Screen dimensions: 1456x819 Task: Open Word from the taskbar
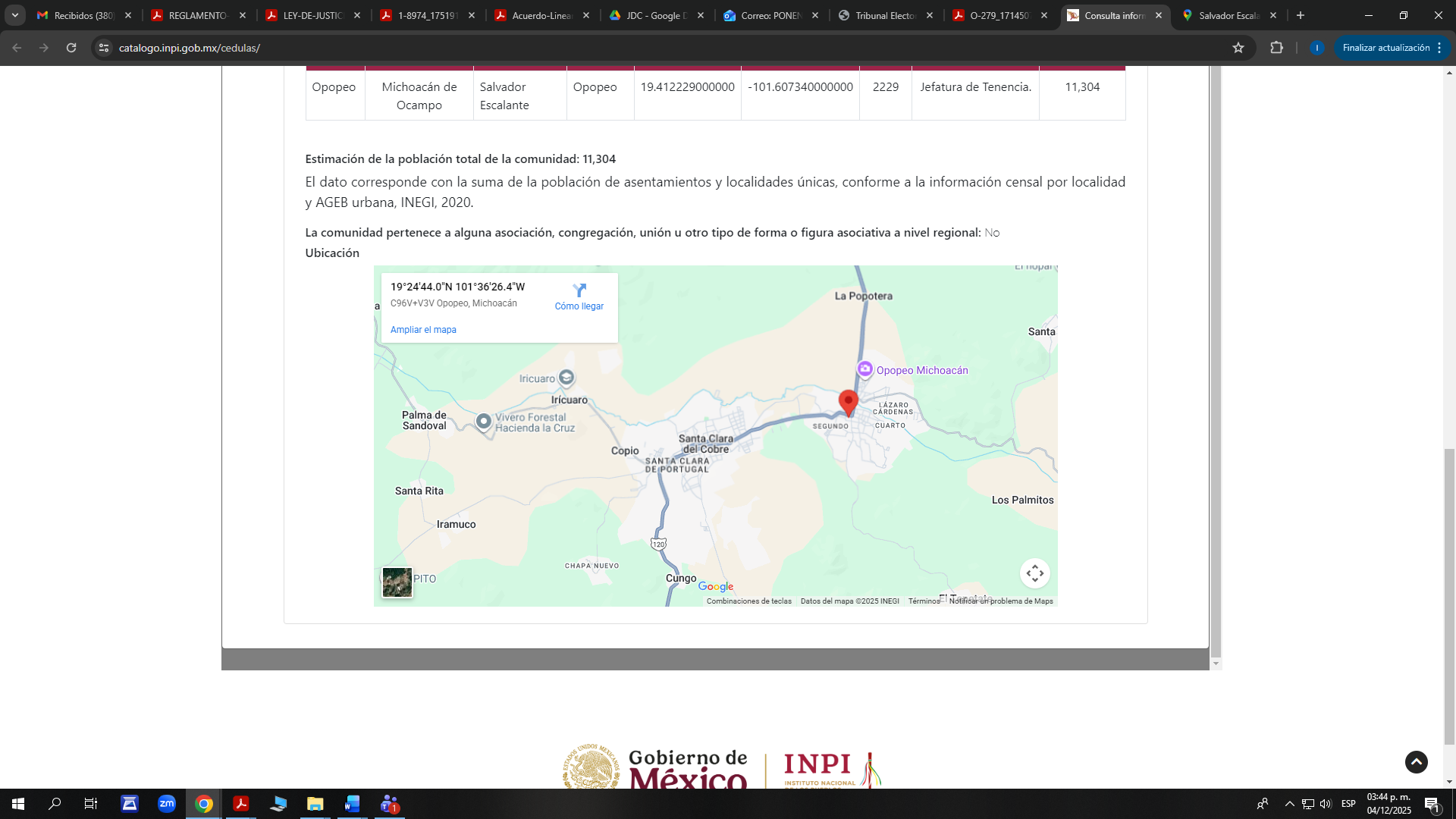[x=352, y=804]
